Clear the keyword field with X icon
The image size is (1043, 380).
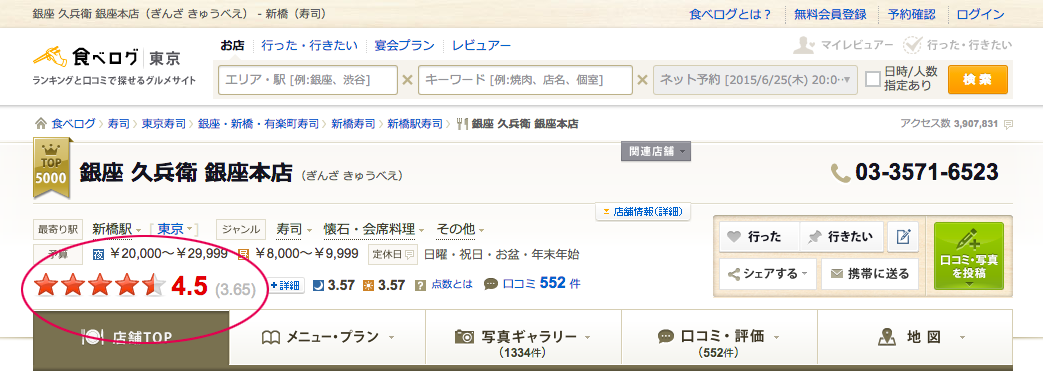pos(642,80)
